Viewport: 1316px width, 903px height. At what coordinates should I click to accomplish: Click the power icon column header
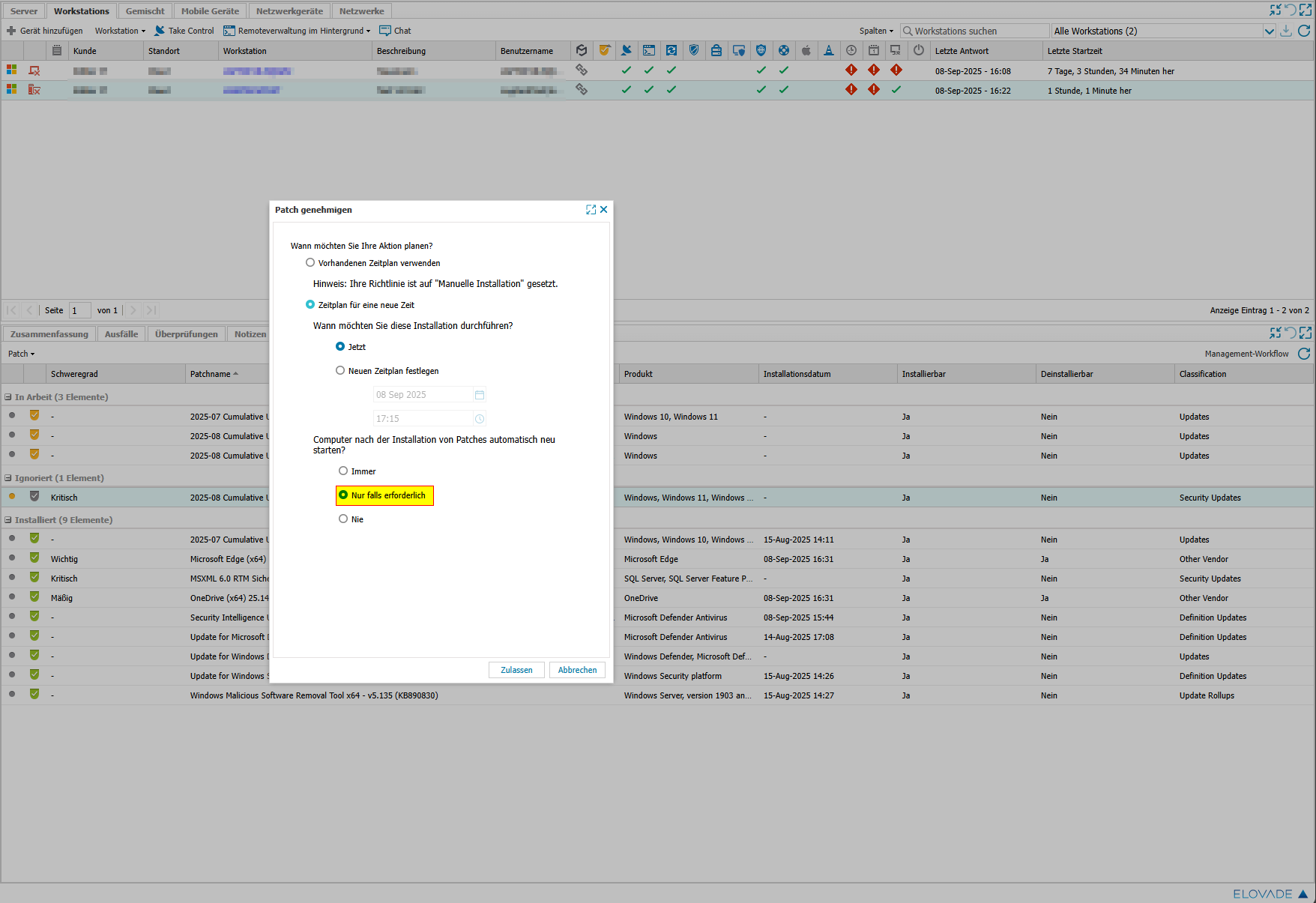point(919,51)
